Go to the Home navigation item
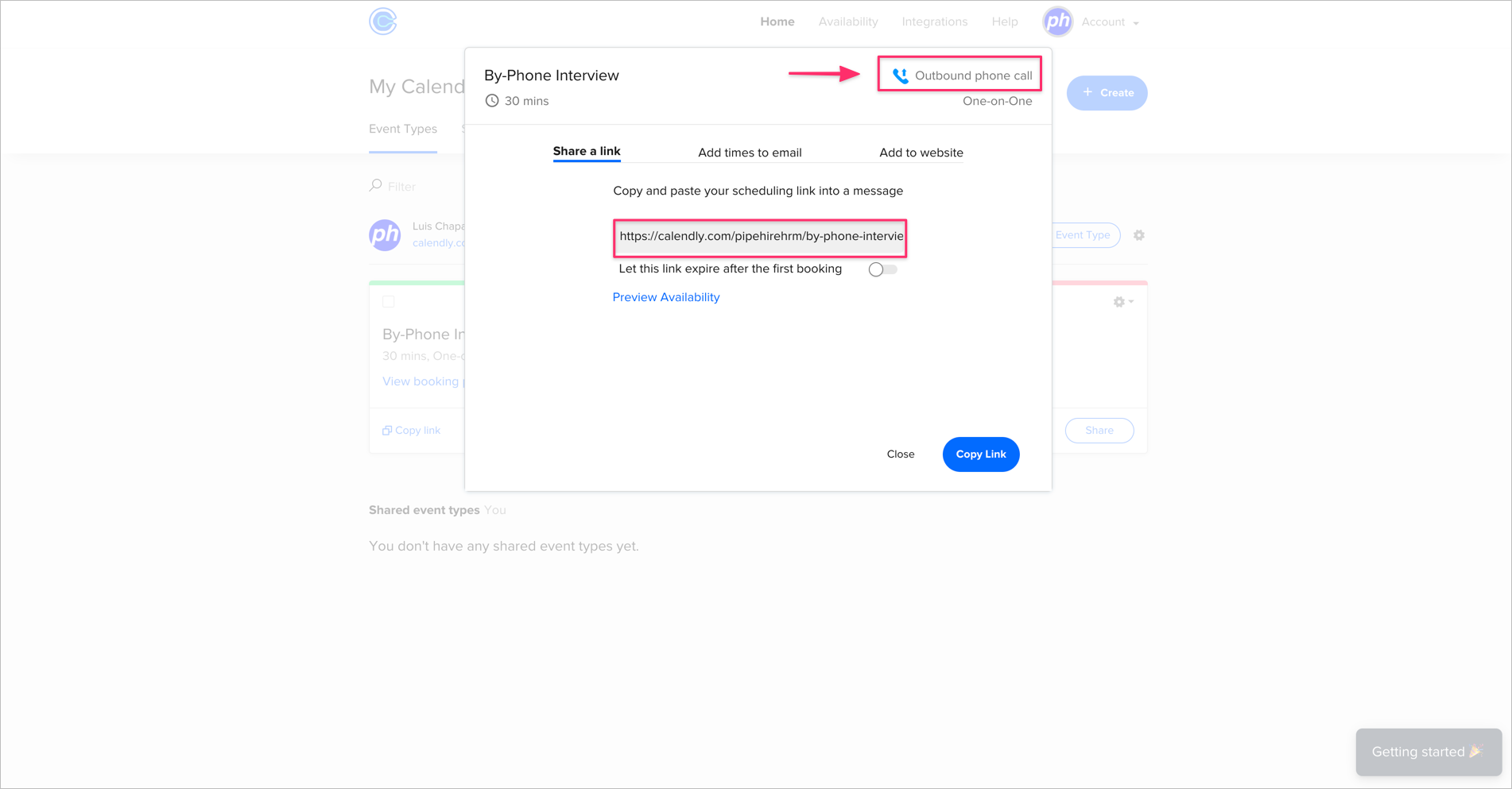 click(777, 21)
